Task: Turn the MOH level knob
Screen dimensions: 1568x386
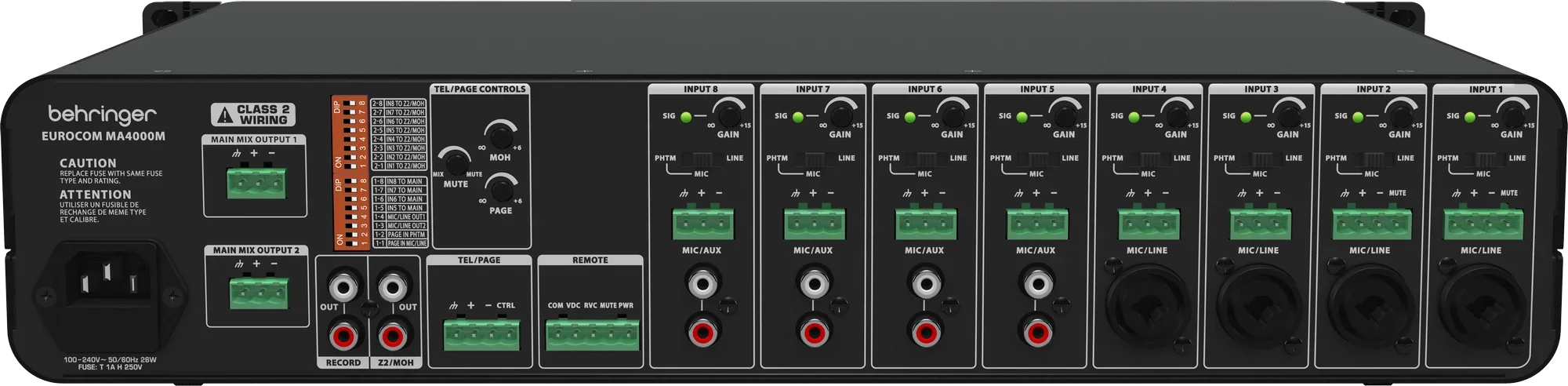Action: (x=499, y=133)
